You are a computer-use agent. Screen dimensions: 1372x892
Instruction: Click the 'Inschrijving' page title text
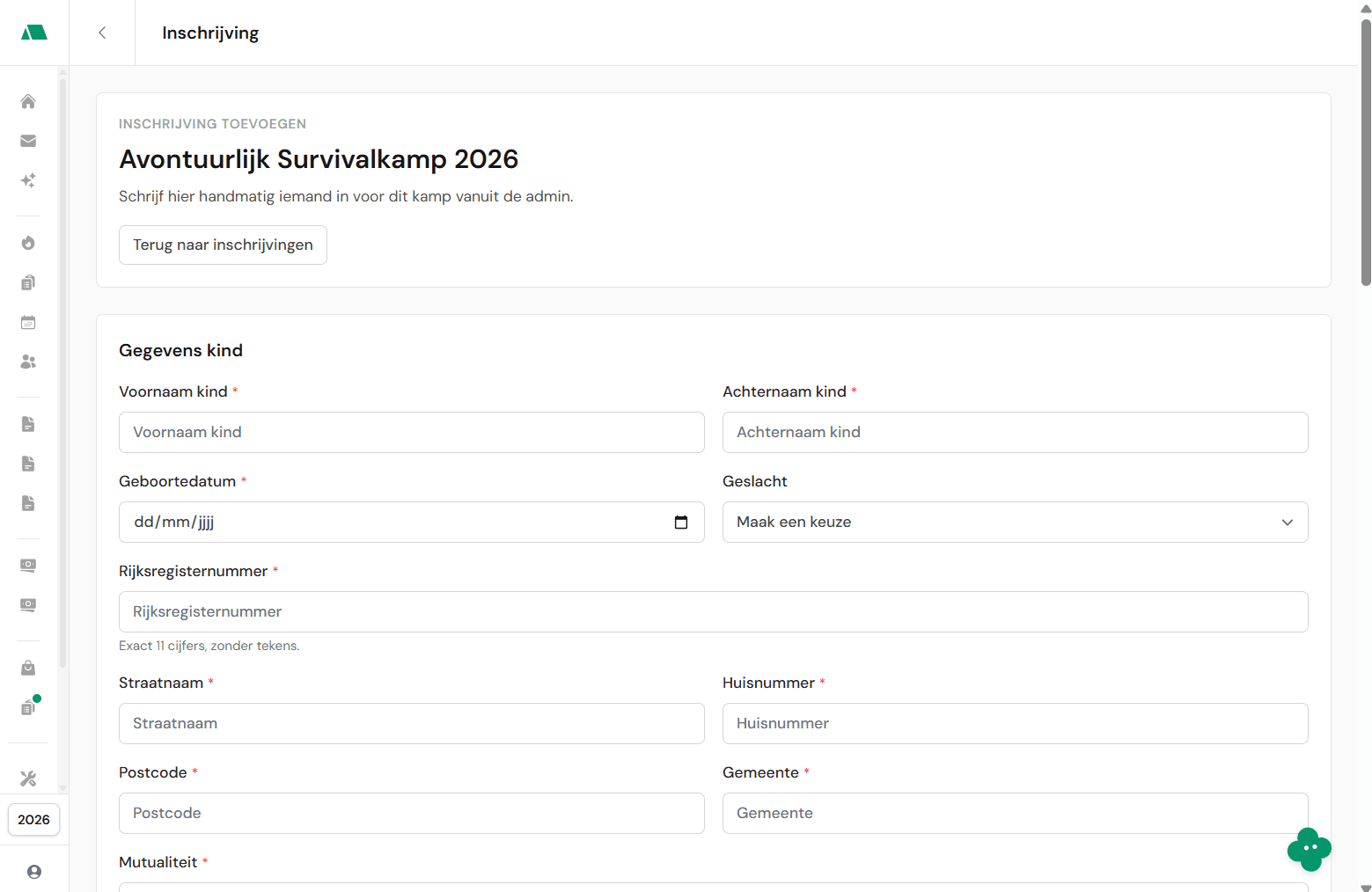pyautogui.click(x=210, y=33)
